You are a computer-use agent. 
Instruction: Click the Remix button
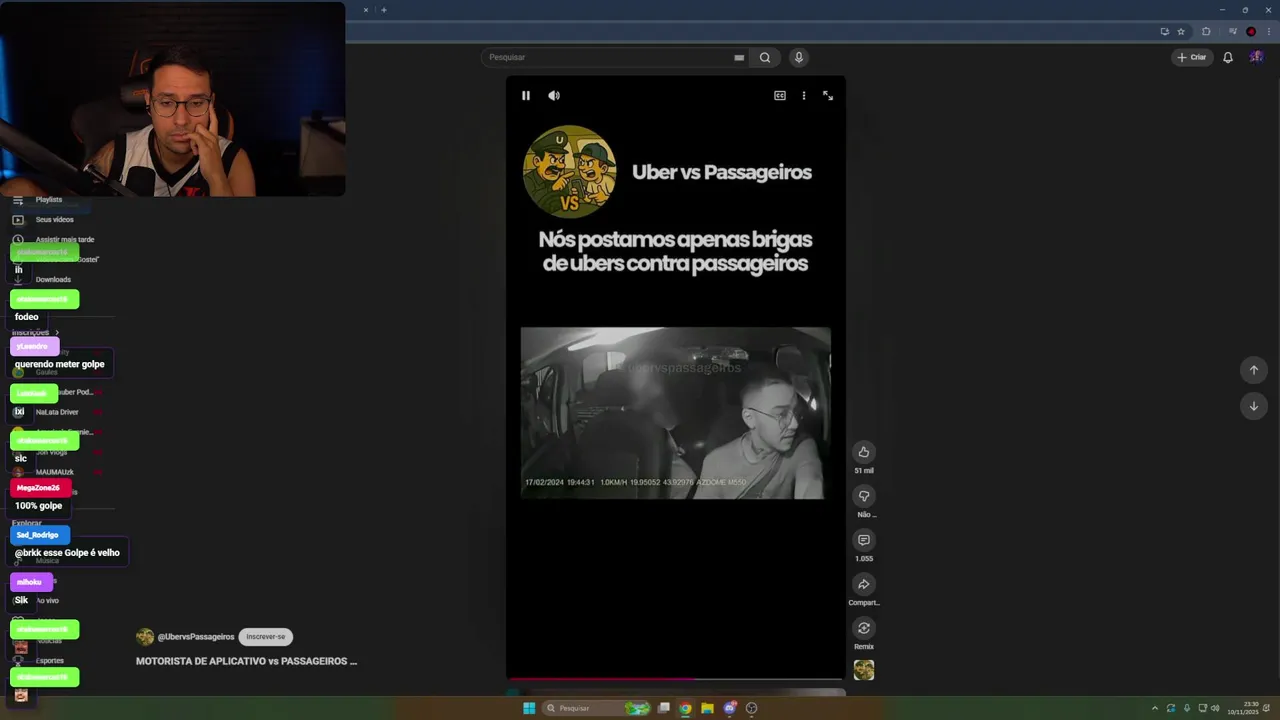pyautogui.click(x=864, y=628)
